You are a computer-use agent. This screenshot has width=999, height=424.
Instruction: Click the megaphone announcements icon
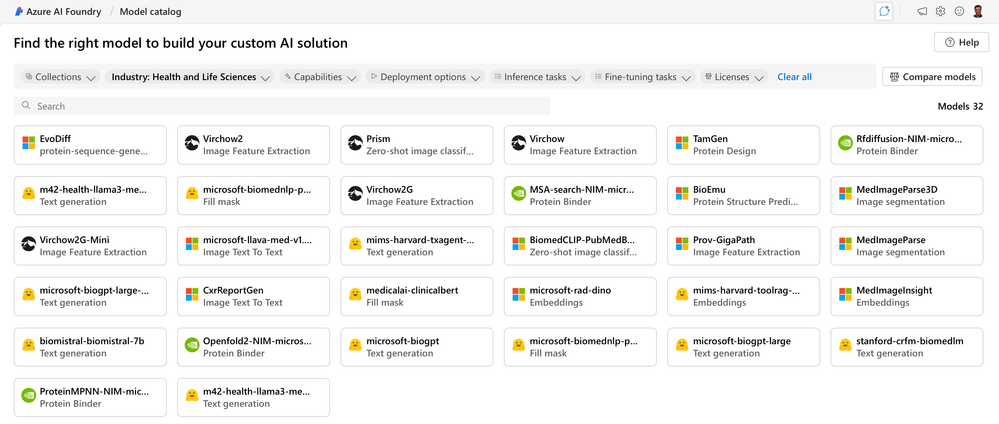[x=922, y=11]
